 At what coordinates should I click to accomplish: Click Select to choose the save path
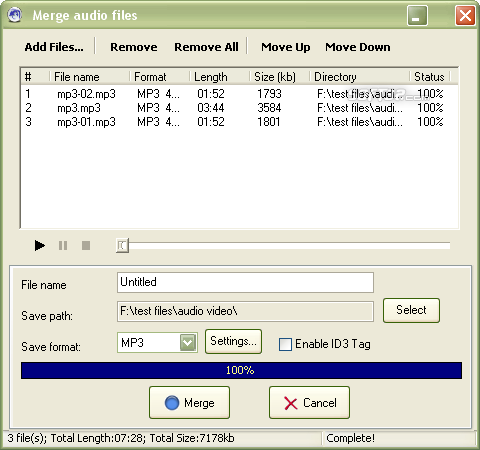point(411,310)
